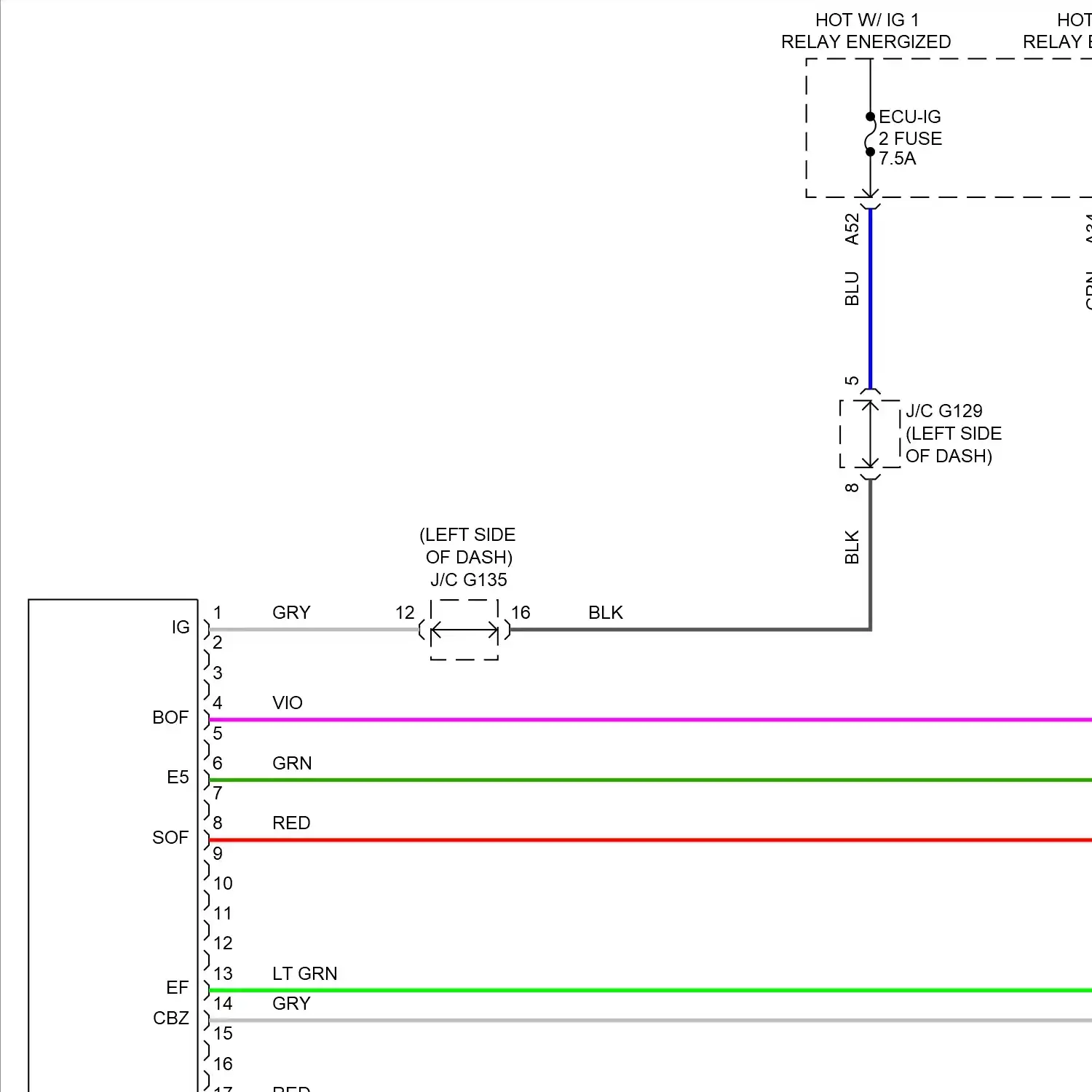Screen dimensions: 1092x1092
Task: Click the violet wire from pin 4
Action: (650, 720)
